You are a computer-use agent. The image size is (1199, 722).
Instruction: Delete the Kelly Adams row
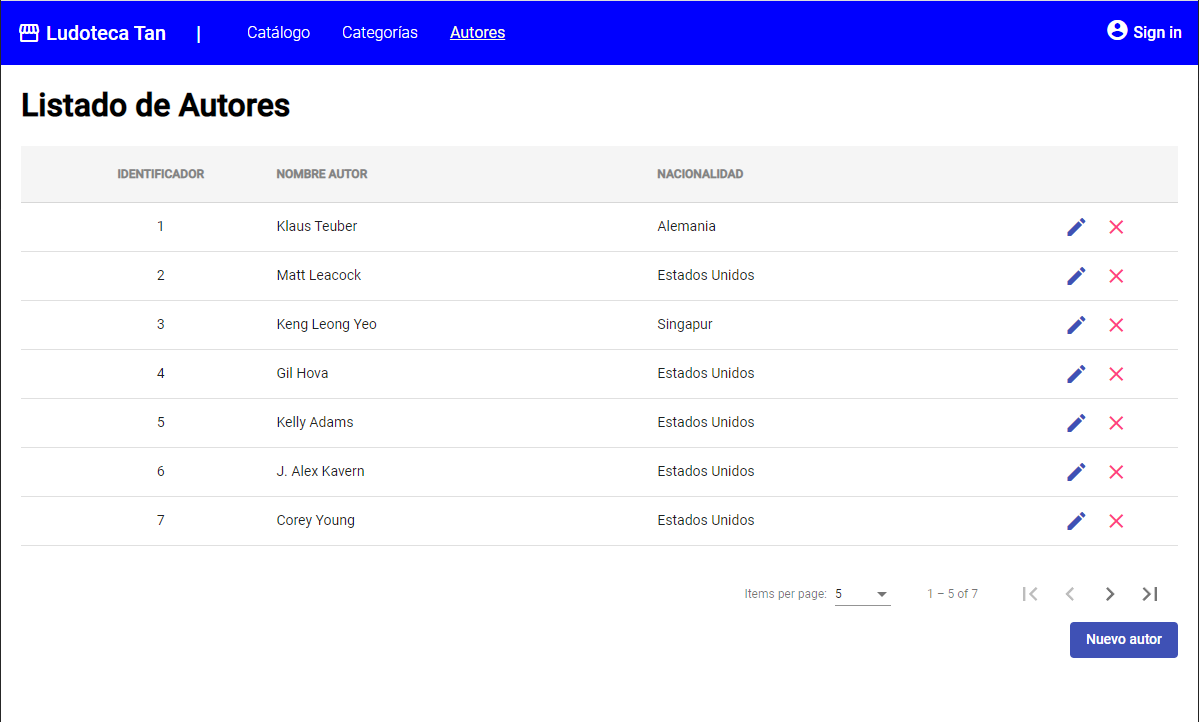point(1116,423)
